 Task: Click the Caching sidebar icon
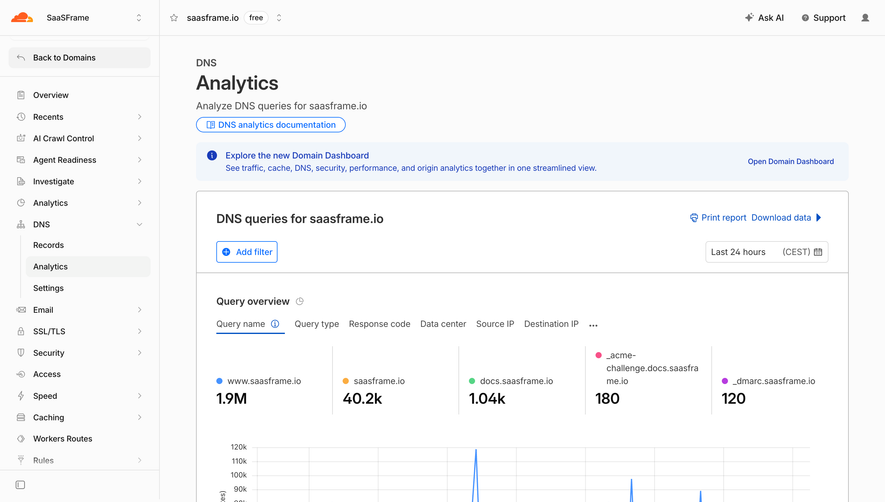pos(21,417)
